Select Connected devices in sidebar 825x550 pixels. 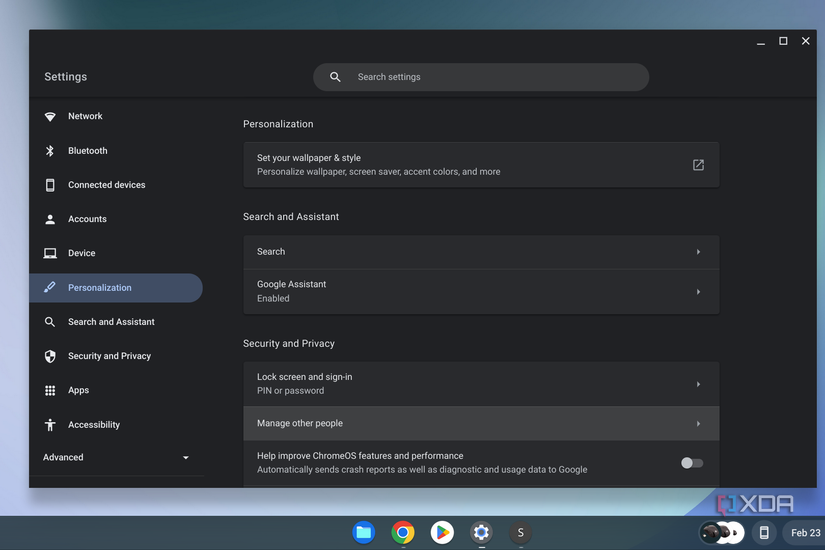click(x=116, y=185)
